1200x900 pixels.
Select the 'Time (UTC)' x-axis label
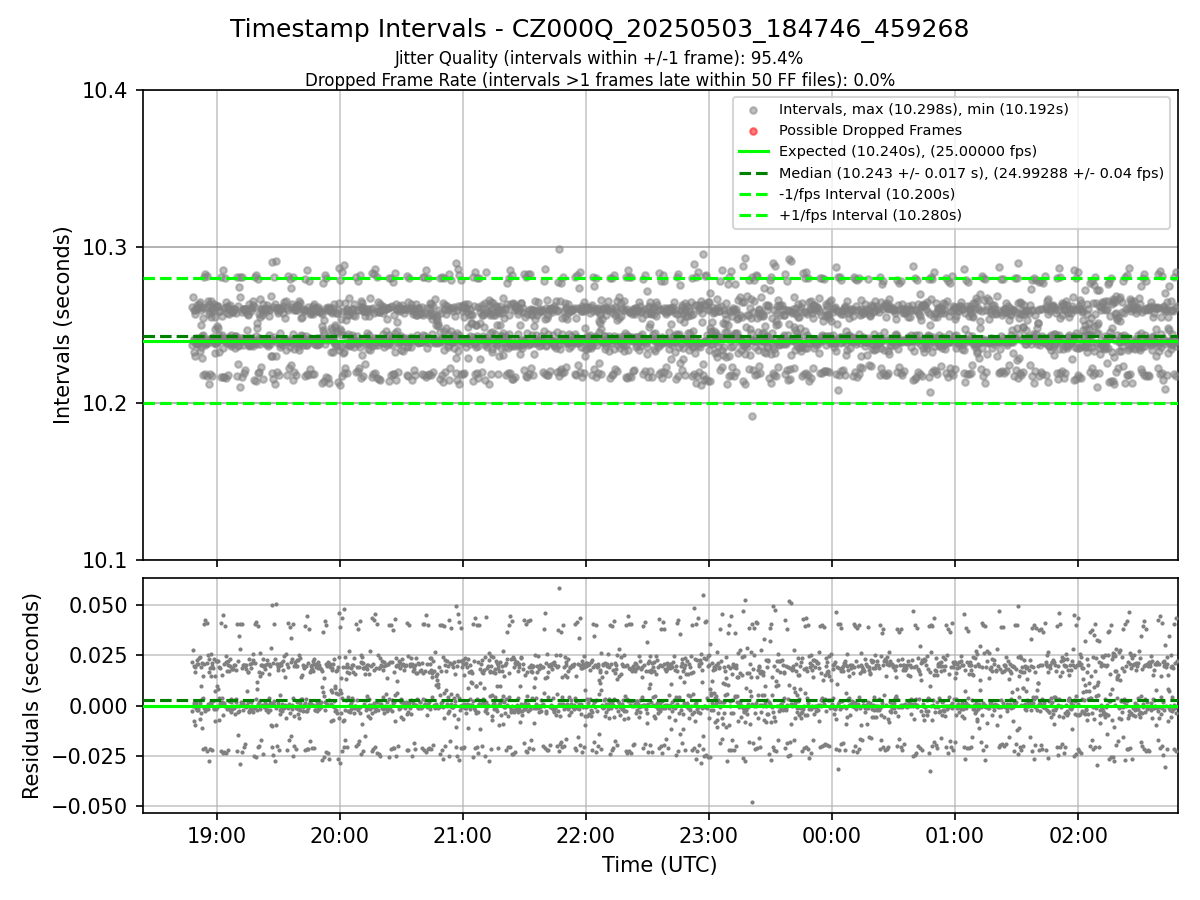[659, 865]
